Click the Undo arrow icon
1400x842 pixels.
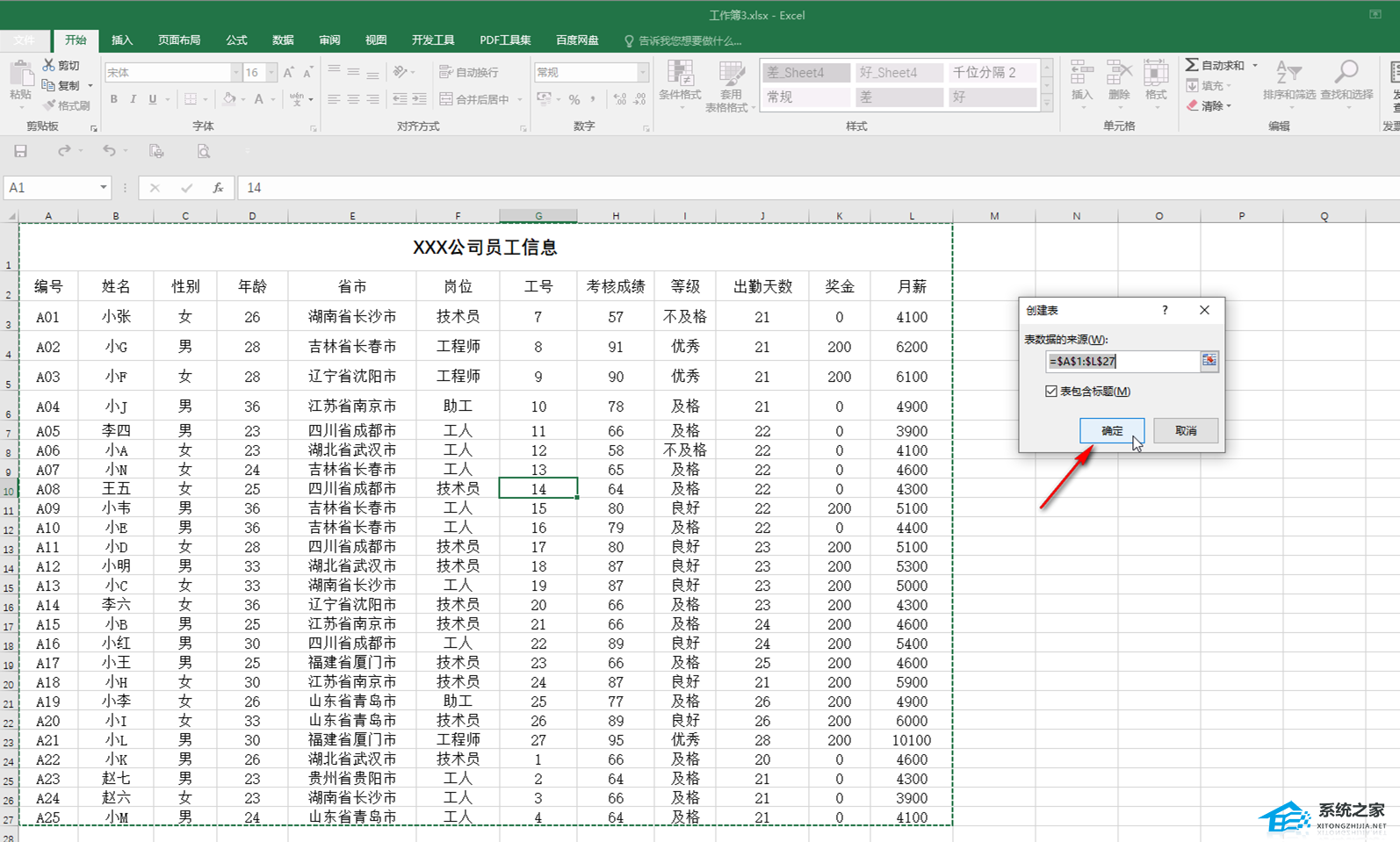pos(109,151)
